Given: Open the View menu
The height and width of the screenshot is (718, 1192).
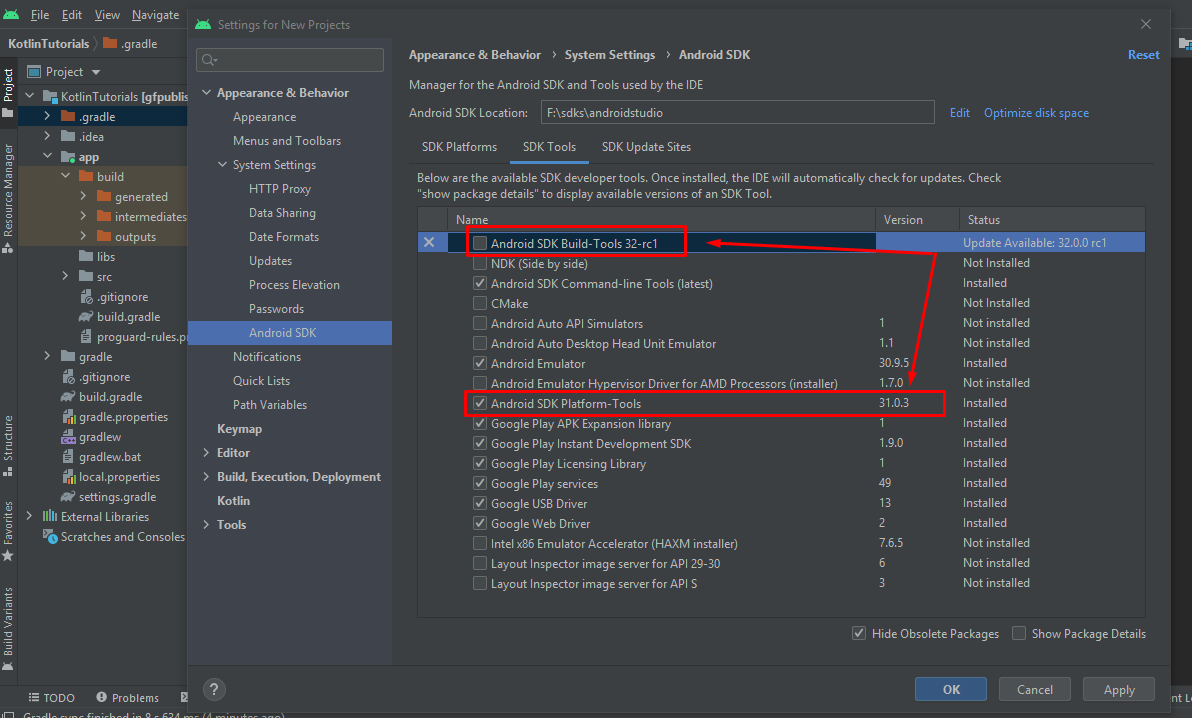Looking at the screenshot, I should point(106,14).
